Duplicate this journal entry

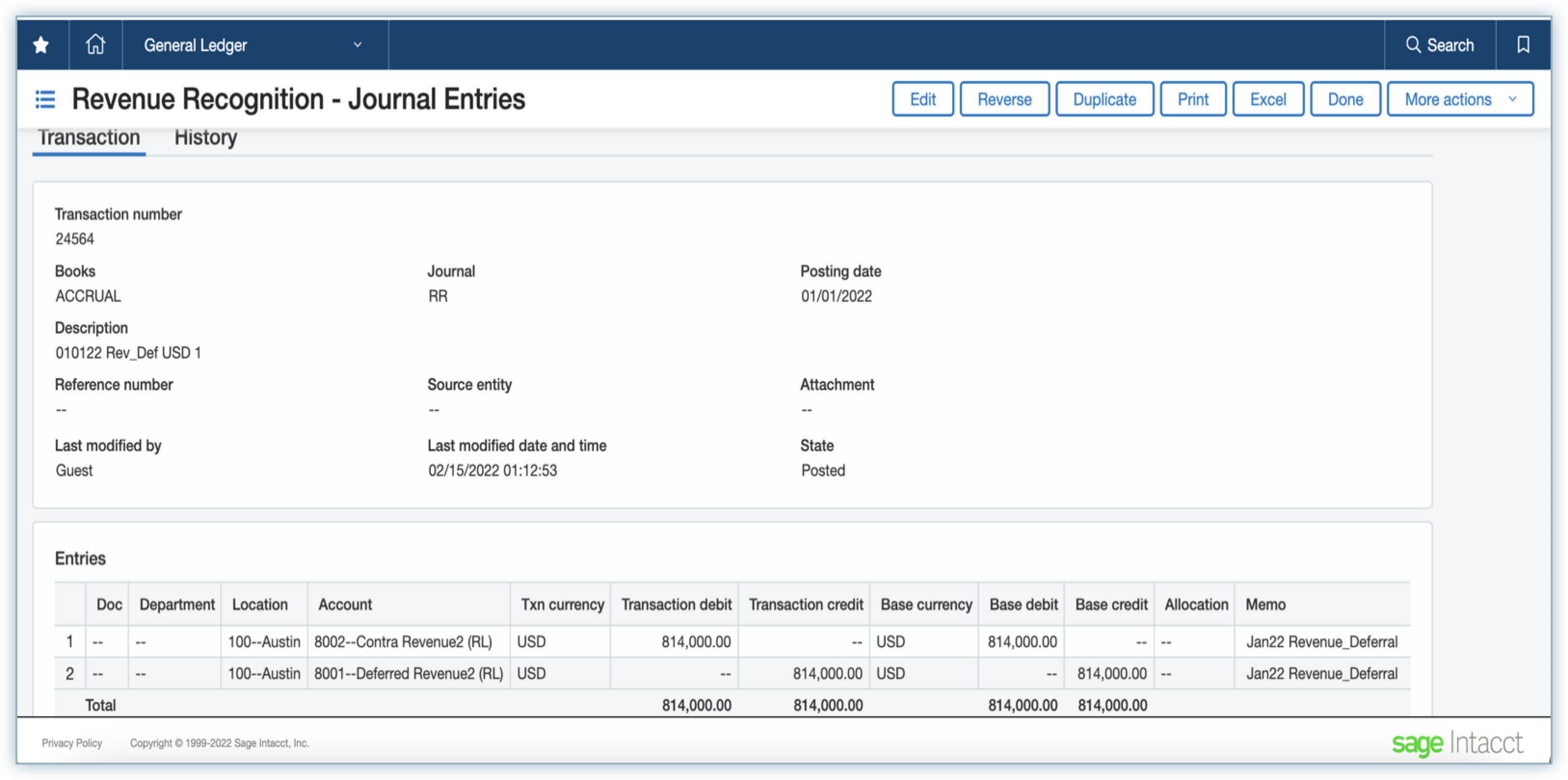[1103, 99]
